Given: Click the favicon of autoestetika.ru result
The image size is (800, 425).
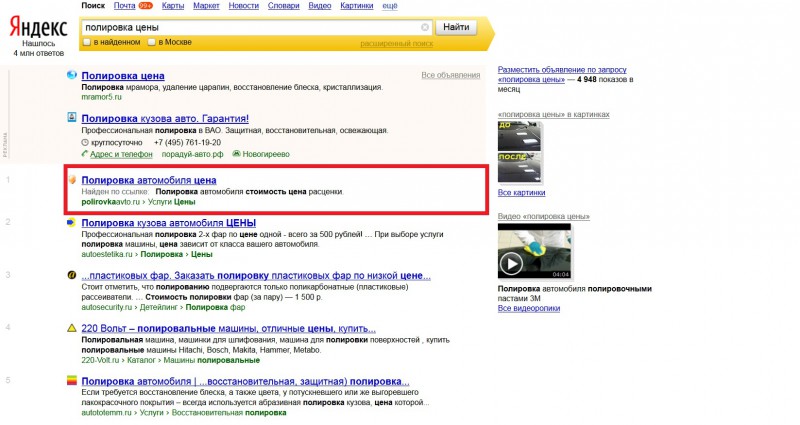Looking at the screenshot, I should click(72, 222).
